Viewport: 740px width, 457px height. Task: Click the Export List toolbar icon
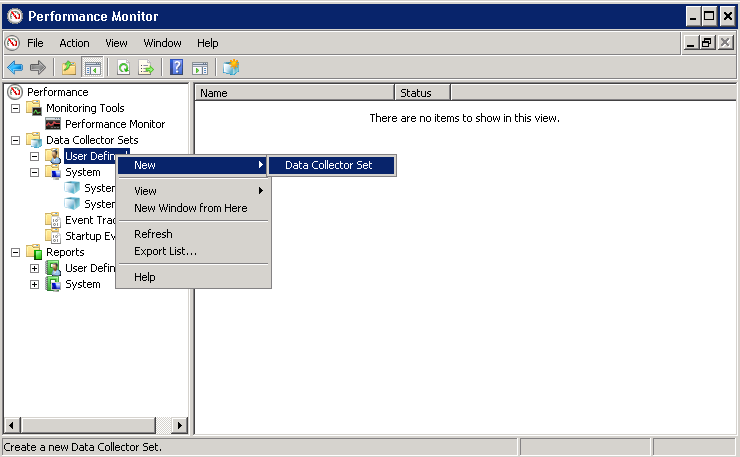pyautogui.click(x=146, y=68)
